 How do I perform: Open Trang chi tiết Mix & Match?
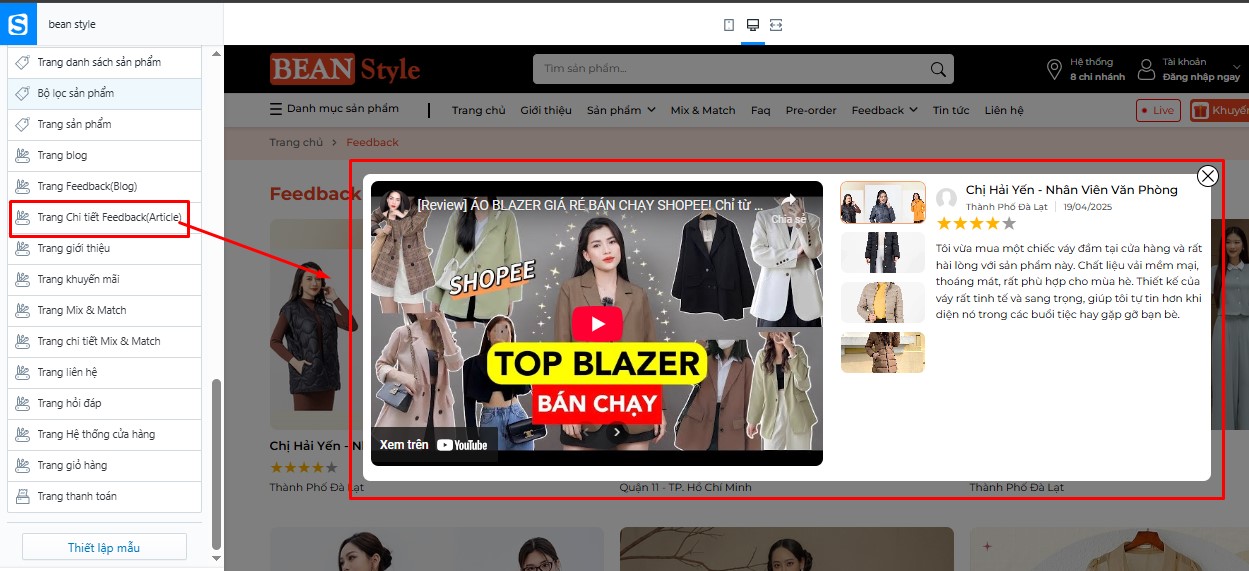pos(105,341)
